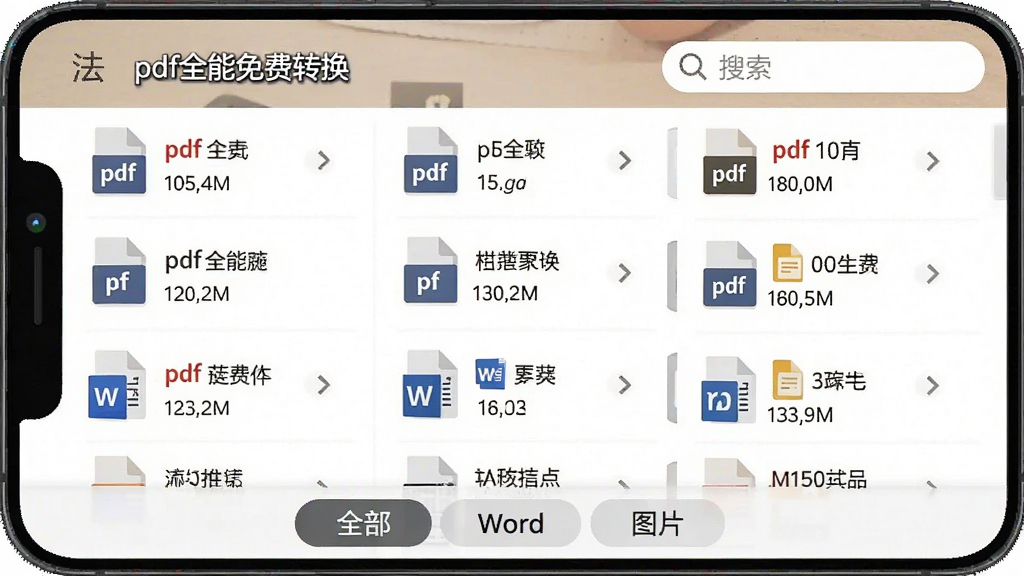Image resolution: width=1024 pixels, height=576 pixels.
Task: Choose the pf file icon beside 130,2M
Action: tap(430, 271)
